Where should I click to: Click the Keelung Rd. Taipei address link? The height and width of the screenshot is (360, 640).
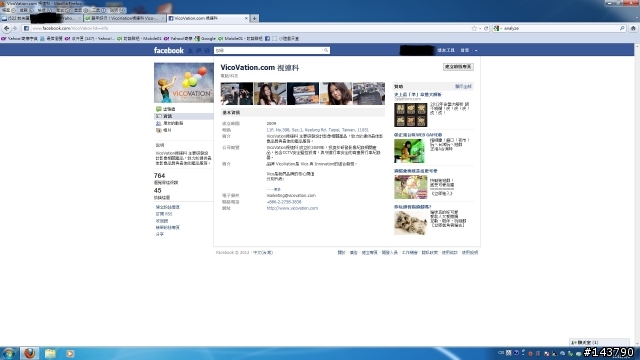coord(318,130)
